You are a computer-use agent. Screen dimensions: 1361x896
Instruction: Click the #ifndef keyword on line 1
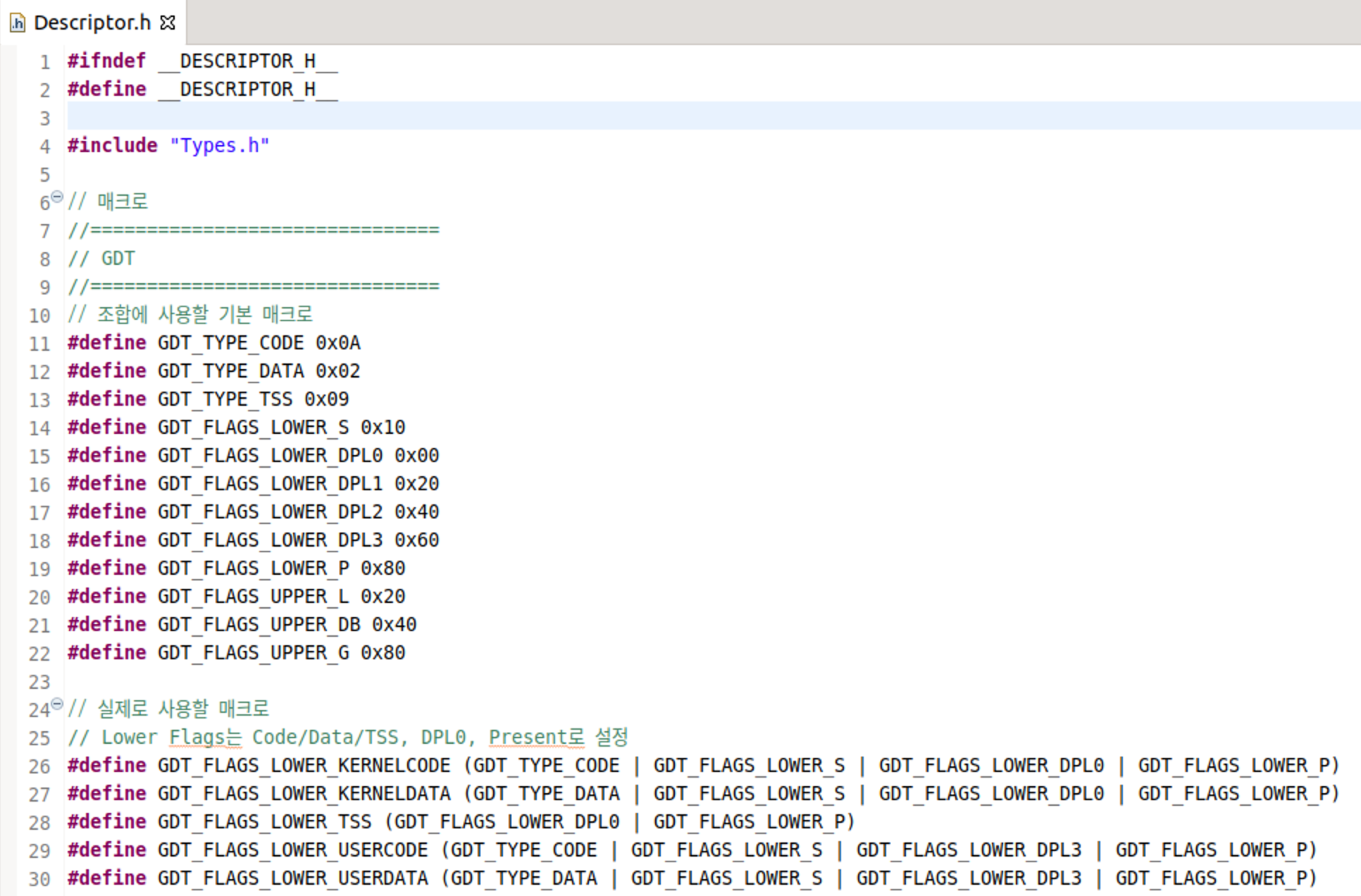[106, 61]
